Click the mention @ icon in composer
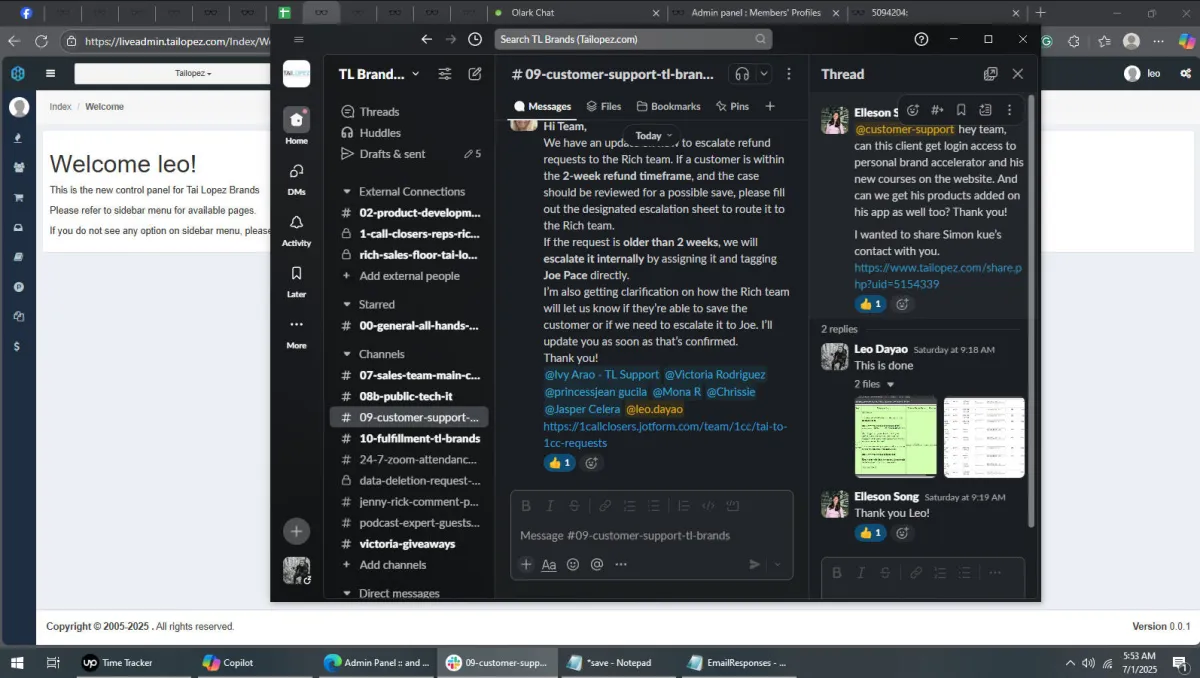The height and width of the screenshot is (678, 1200). (x=597, y=564)
